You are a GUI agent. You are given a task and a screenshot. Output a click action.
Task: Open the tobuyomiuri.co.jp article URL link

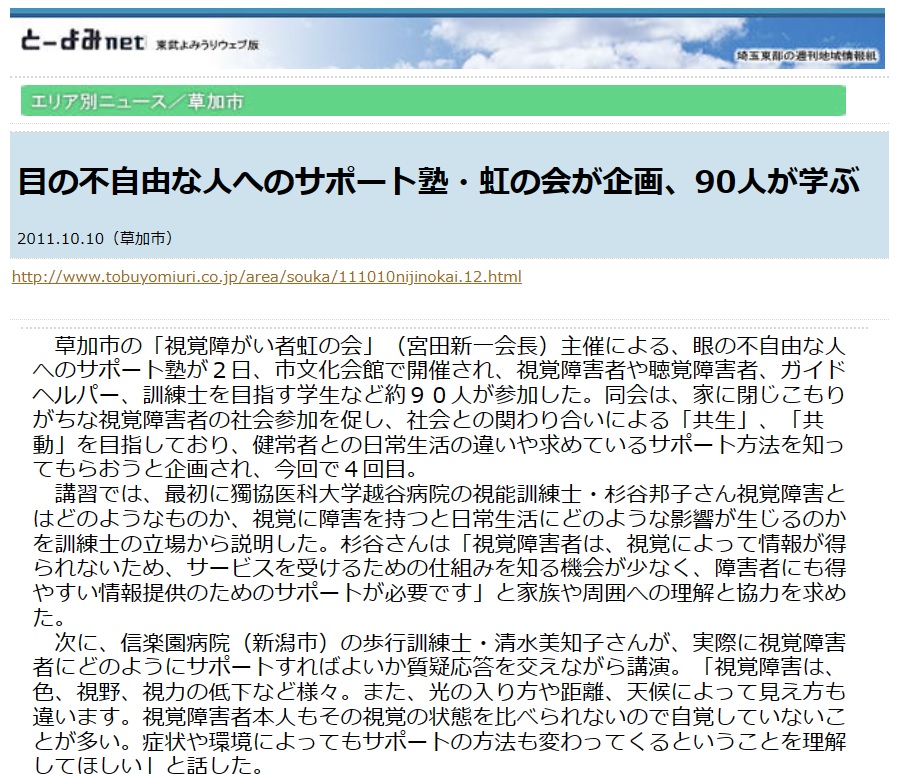click(x=266, y=277)
